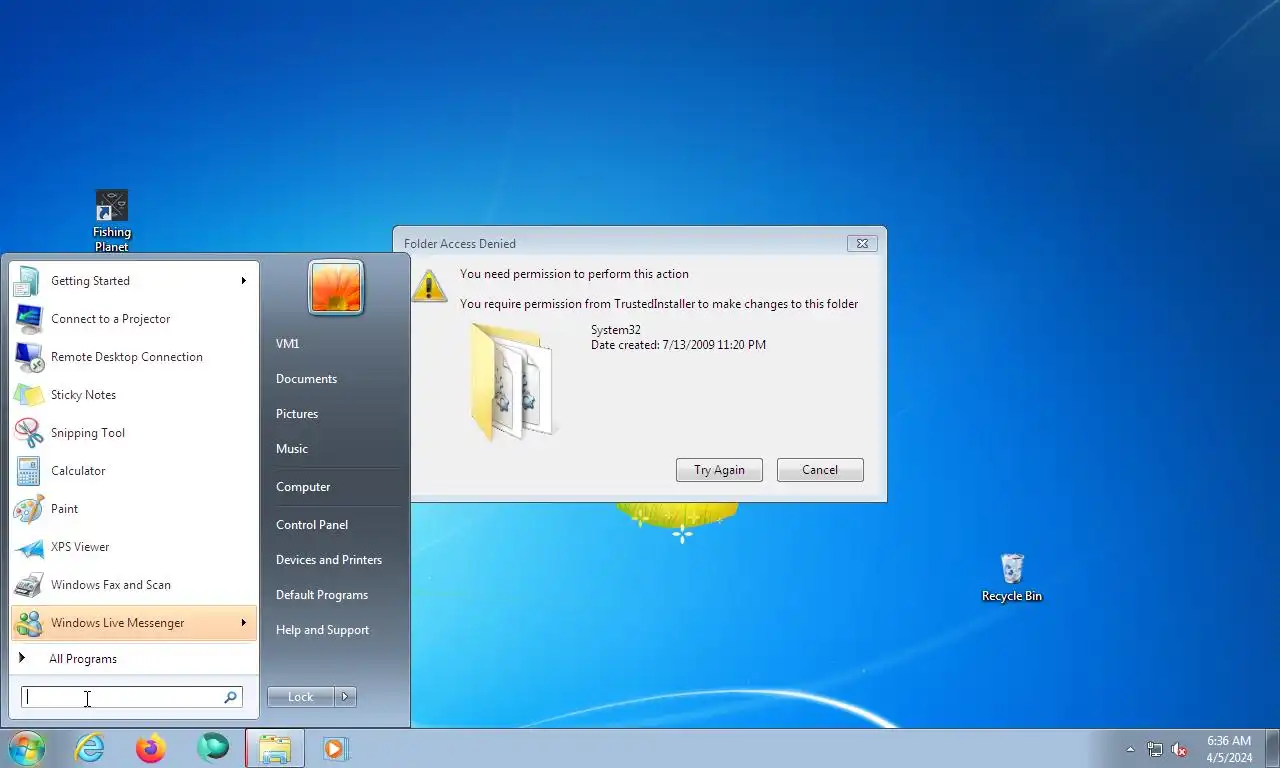
Task: Click "You need permission to perform this action"
Action: 574,274
